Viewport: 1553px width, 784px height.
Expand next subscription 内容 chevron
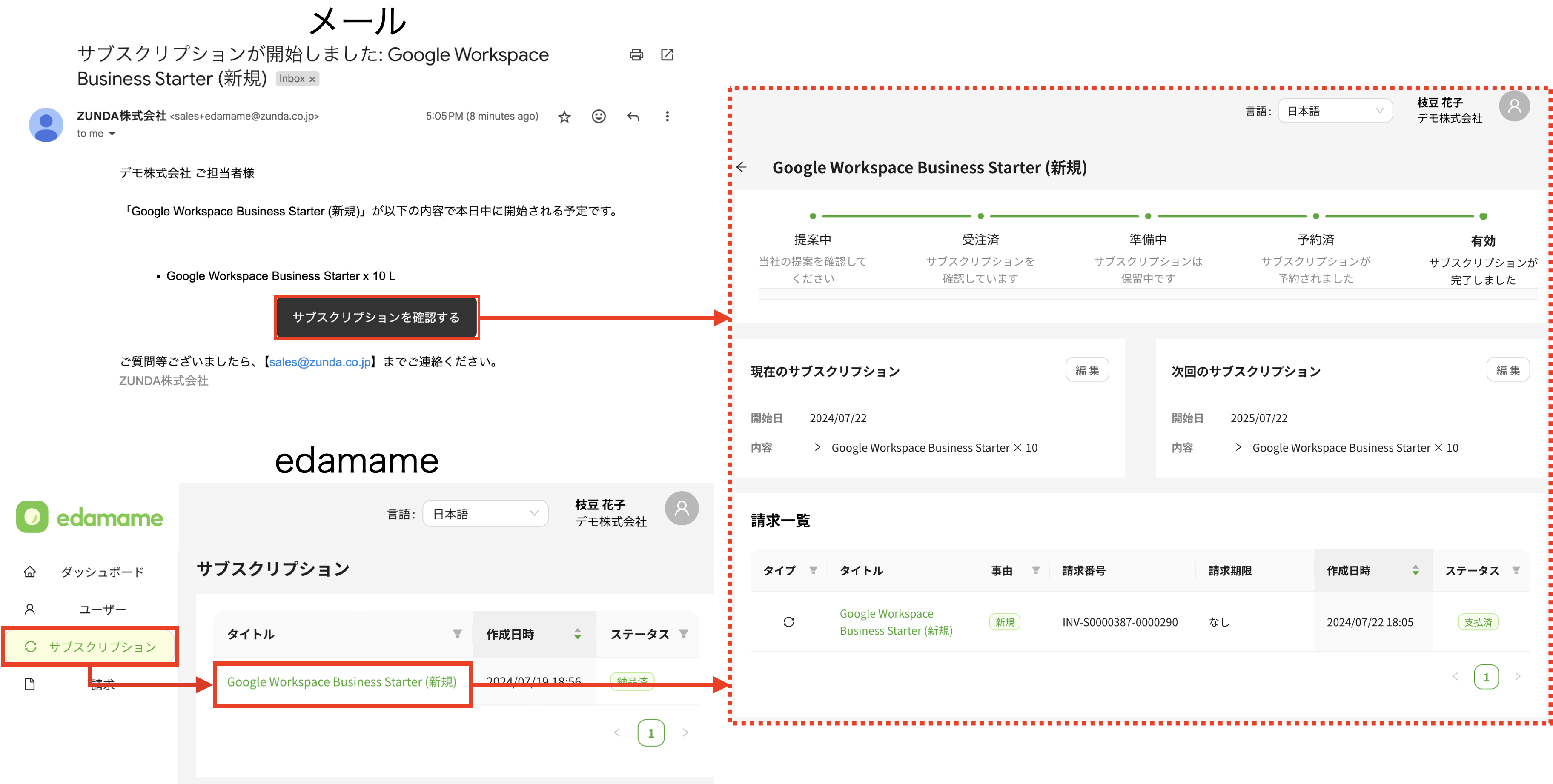coord(1238,447)
